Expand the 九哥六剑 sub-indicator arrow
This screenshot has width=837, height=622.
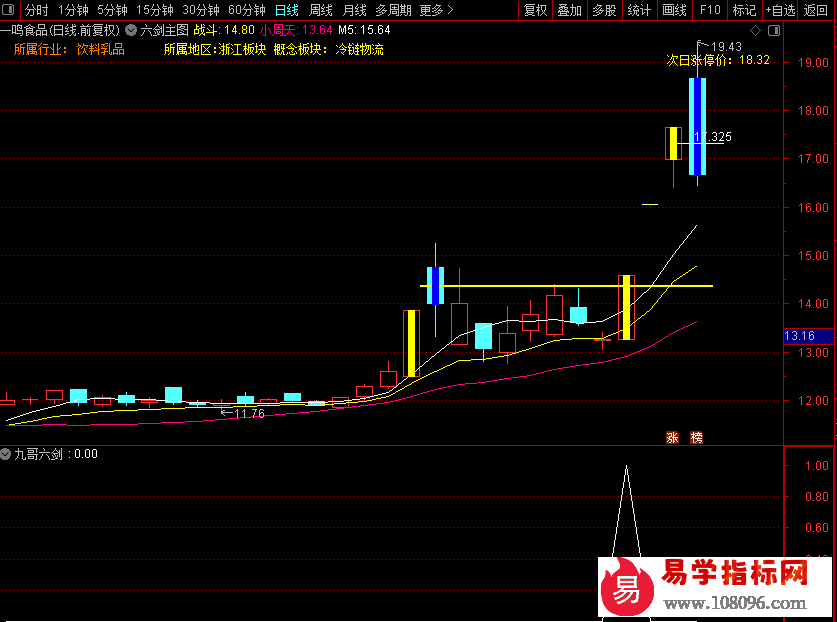6,454
